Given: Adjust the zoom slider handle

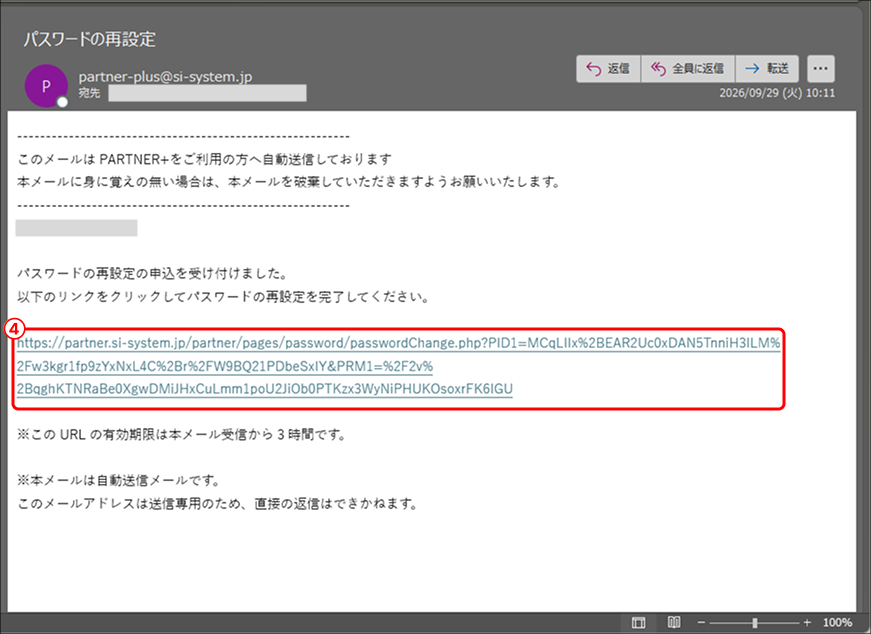Looking at the screenshot, I should tap(754, 623).
